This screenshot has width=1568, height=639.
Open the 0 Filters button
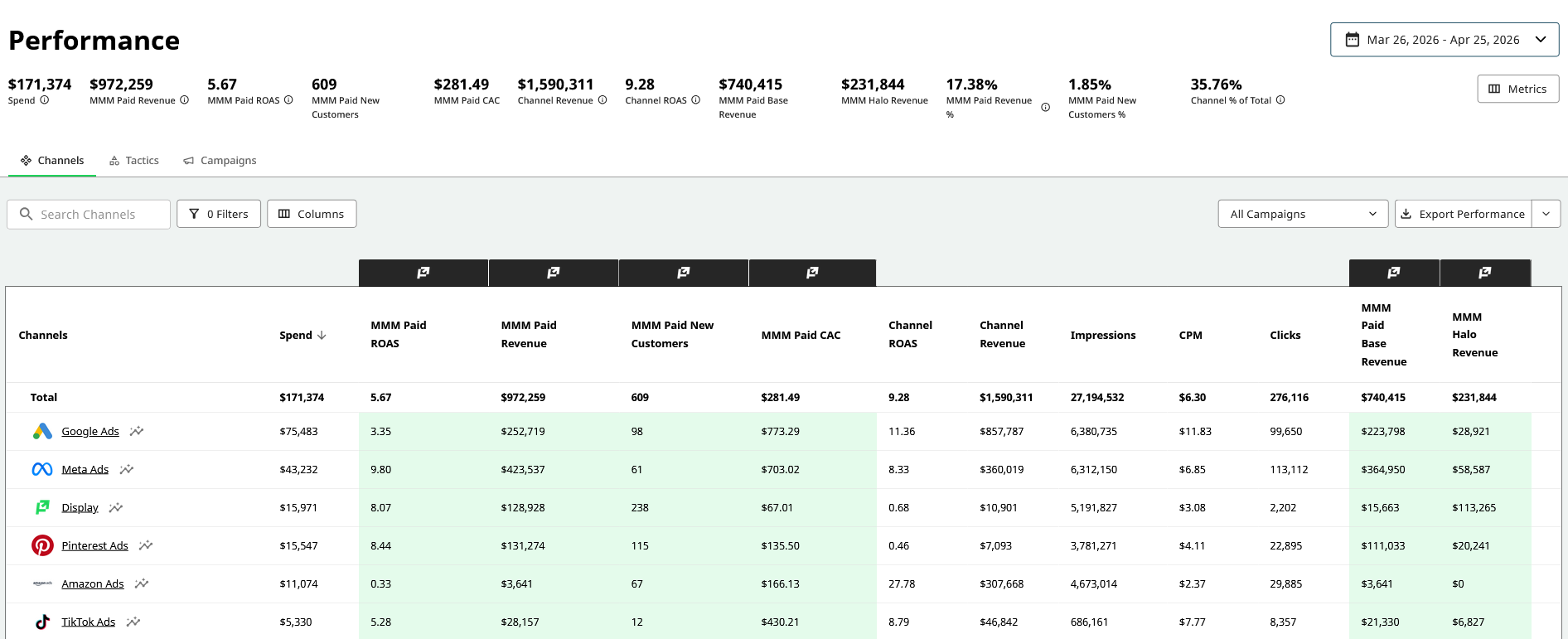click(x=219, y=214)
